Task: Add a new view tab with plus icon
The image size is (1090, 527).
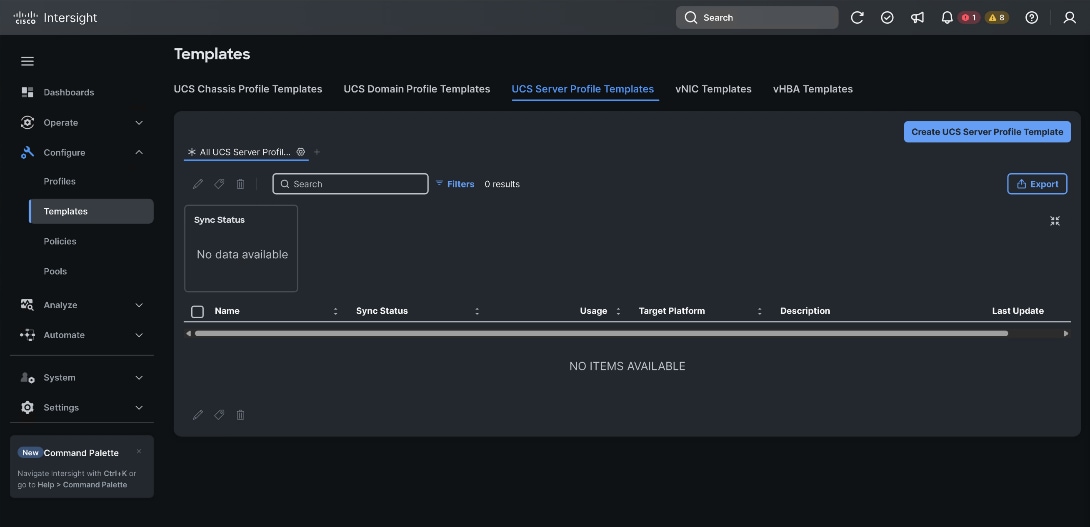Action: [317, 152]
